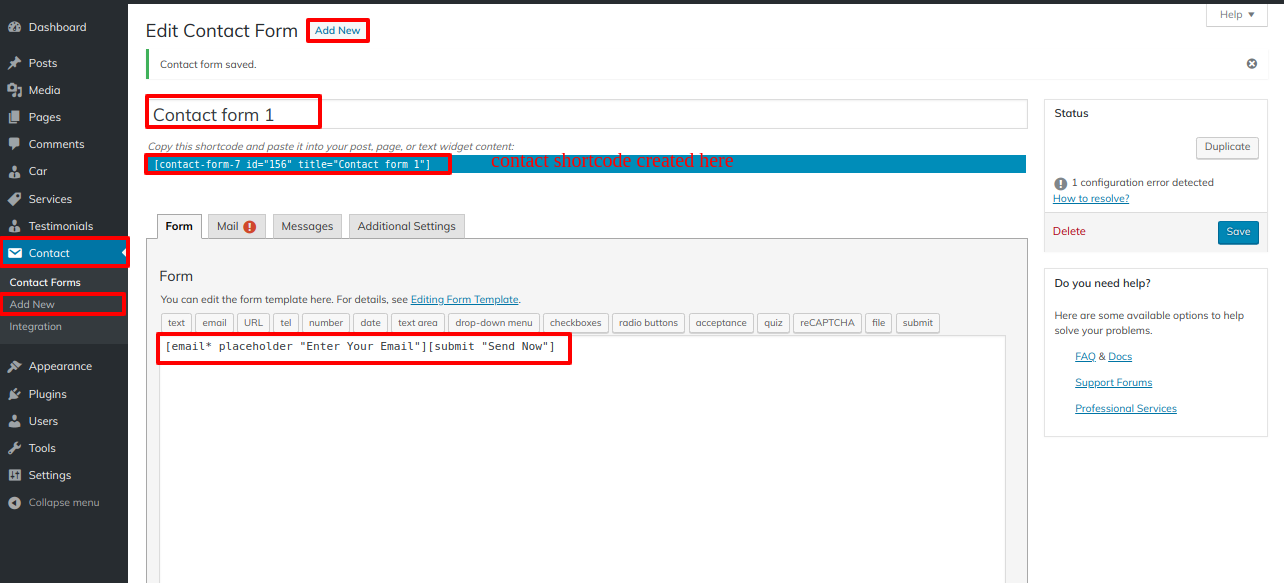Expand the Help dropdown panel
The height and width of the screenshot is (583, 1284).
tap(1237, 15)
